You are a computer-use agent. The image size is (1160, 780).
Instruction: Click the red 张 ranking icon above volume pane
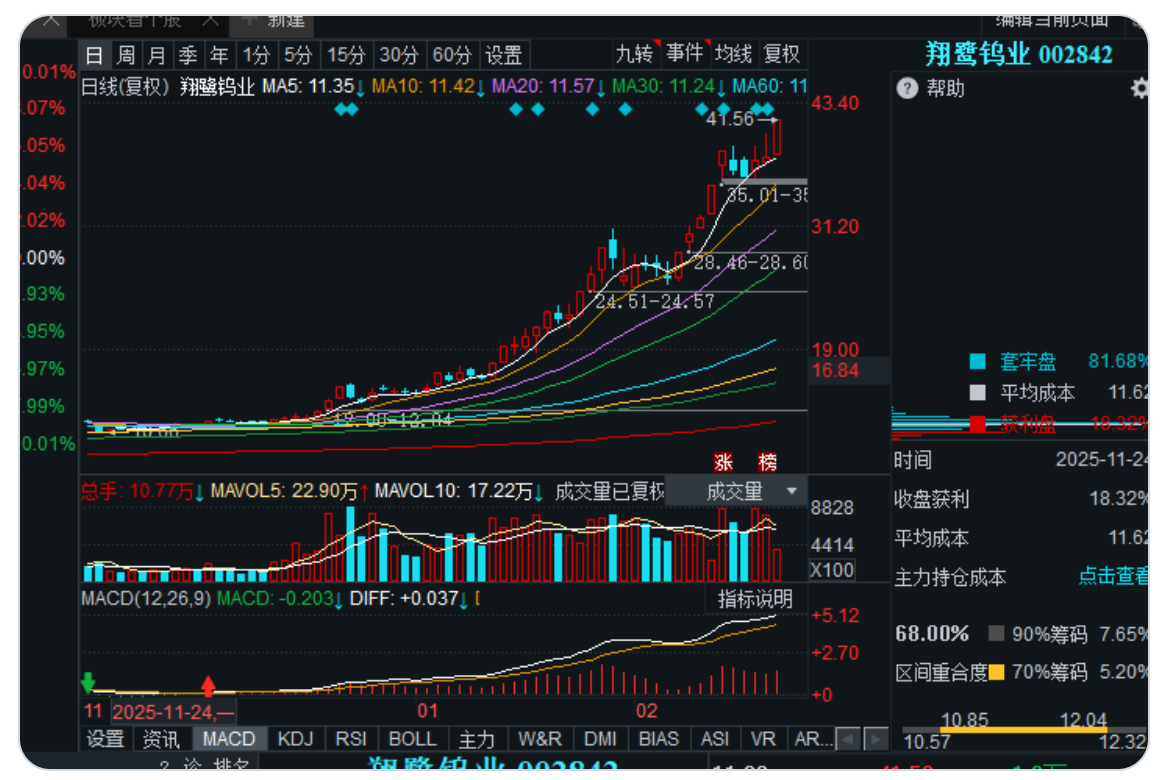724,463
